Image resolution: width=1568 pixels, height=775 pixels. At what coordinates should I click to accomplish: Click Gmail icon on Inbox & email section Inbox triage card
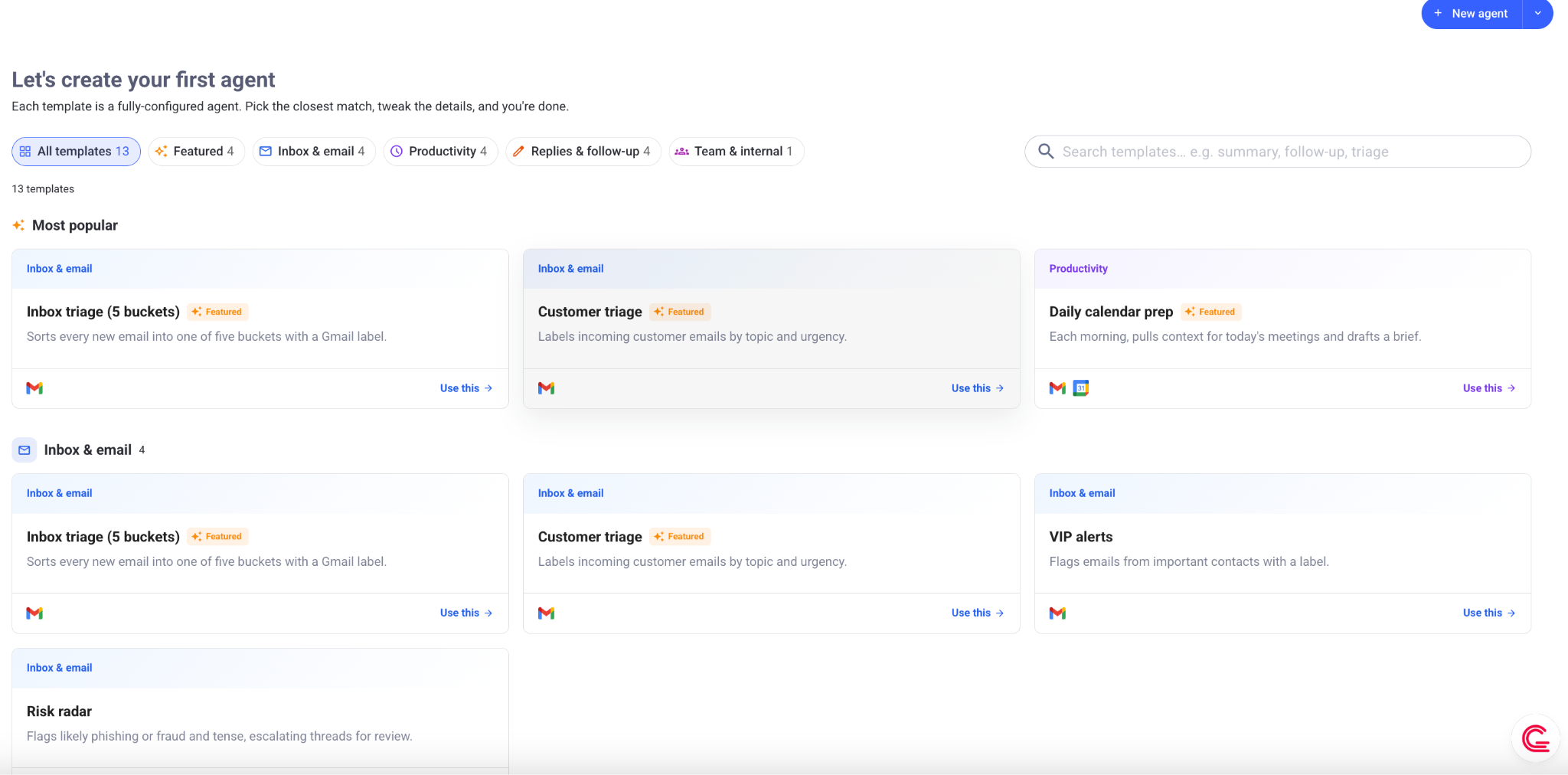coord(34,613)
